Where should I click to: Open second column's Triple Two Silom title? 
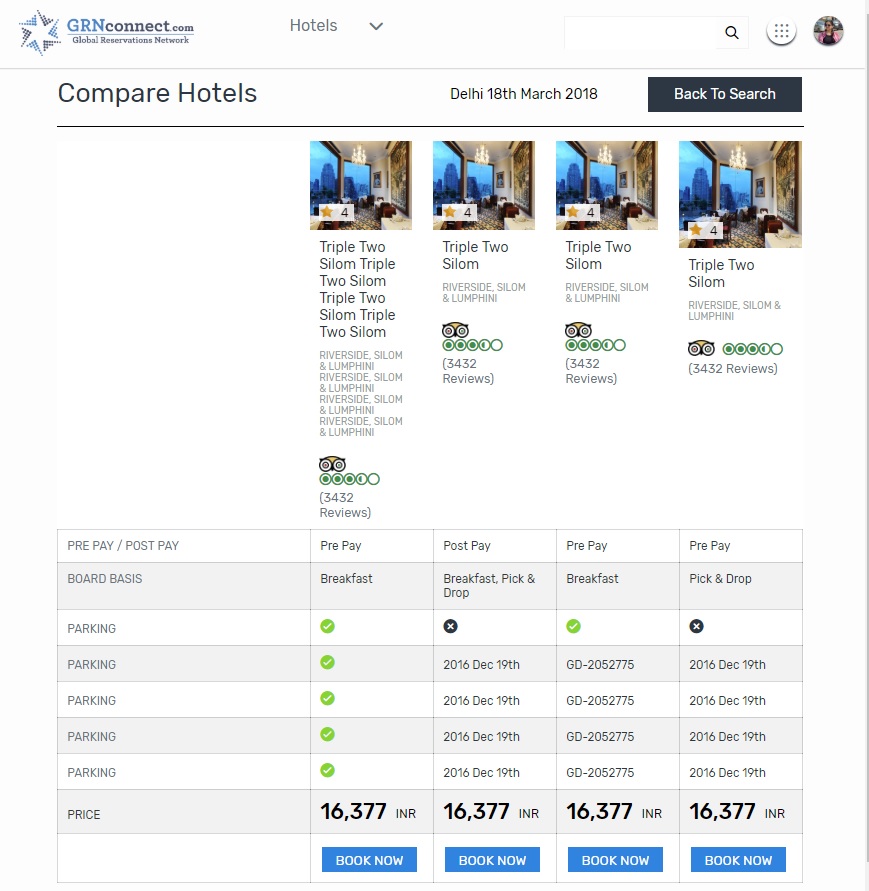coord(475,255)
